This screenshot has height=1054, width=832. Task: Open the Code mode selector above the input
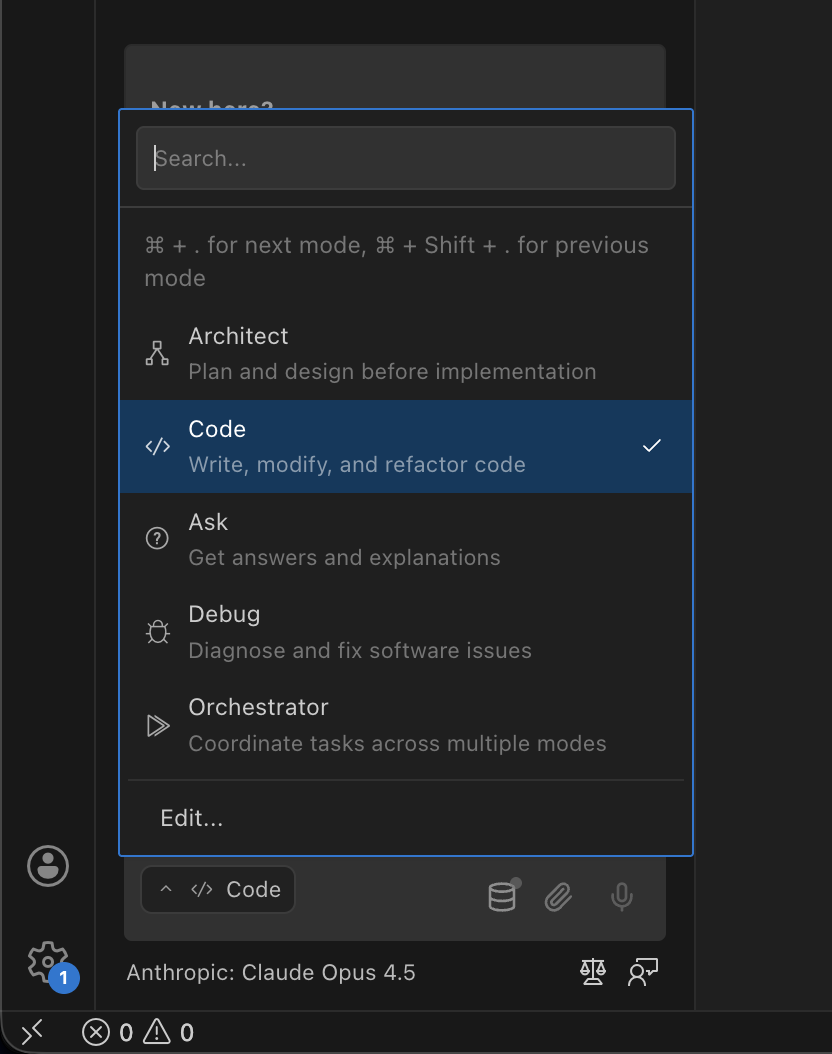pos(218,889)
